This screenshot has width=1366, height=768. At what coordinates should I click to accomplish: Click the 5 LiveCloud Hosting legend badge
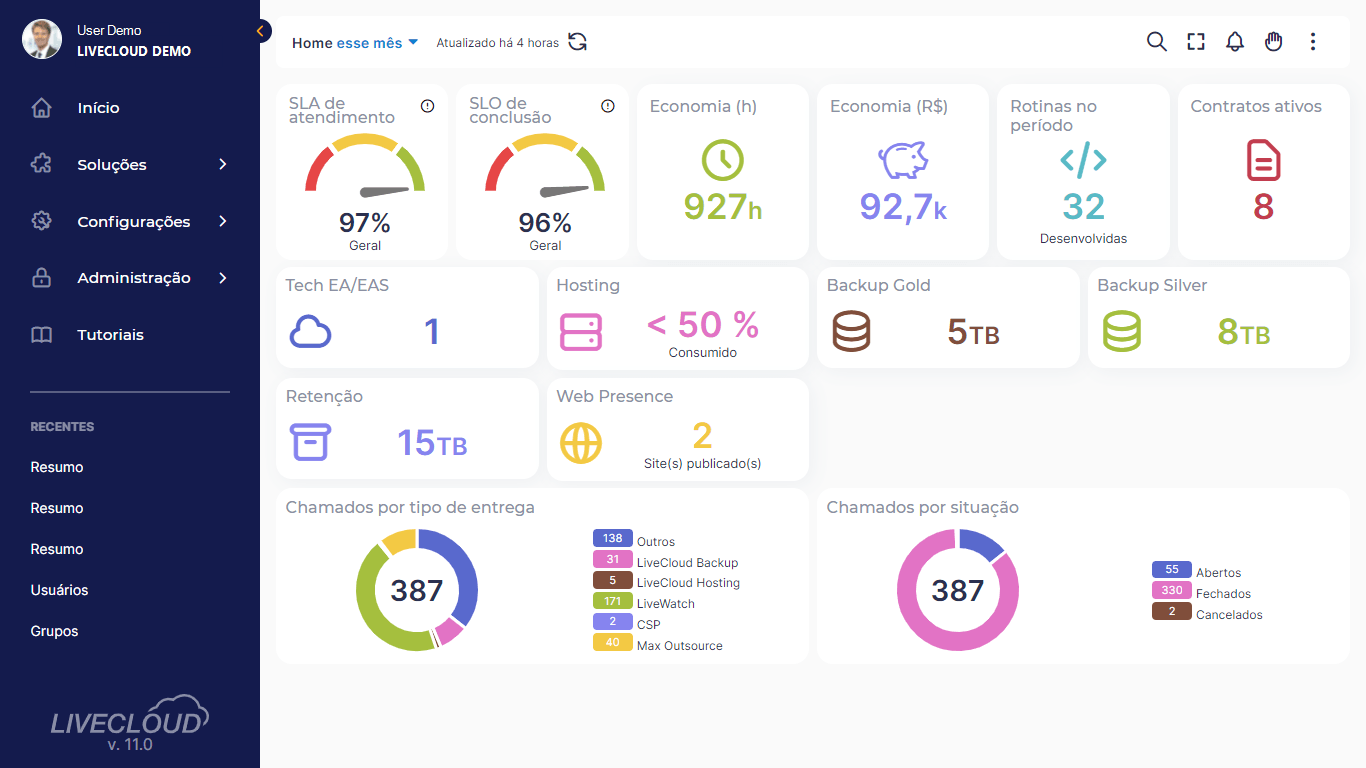coord(613,580)
